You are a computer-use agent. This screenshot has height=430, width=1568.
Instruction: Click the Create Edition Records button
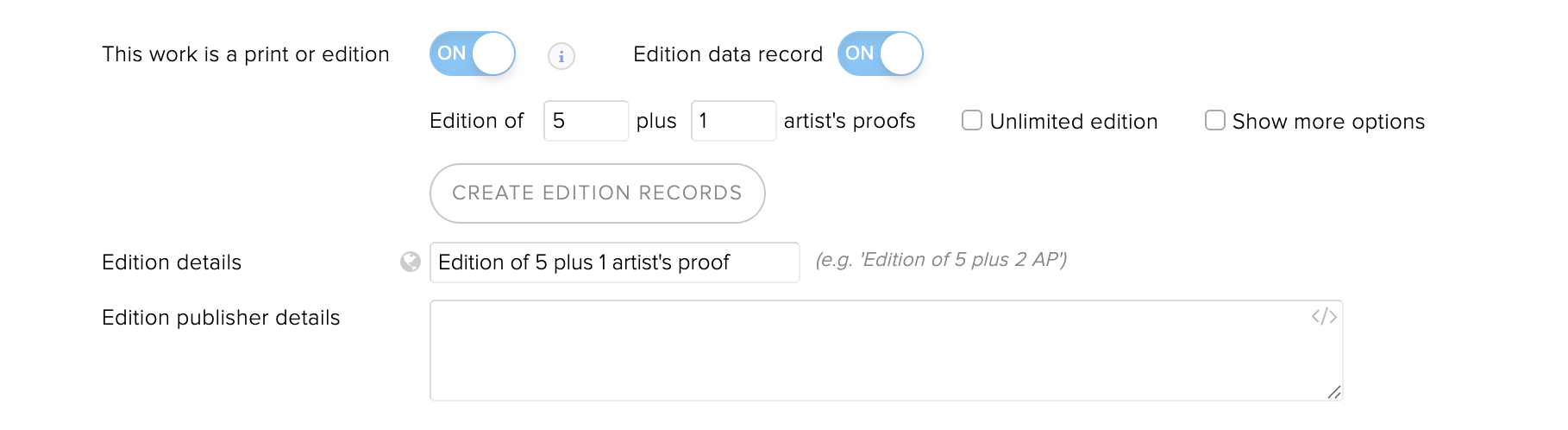click(x=598, y=193)
